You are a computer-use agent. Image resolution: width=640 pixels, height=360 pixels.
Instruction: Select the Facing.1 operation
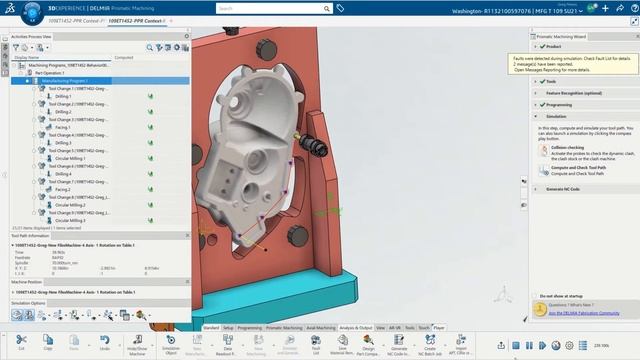[62, 127]
